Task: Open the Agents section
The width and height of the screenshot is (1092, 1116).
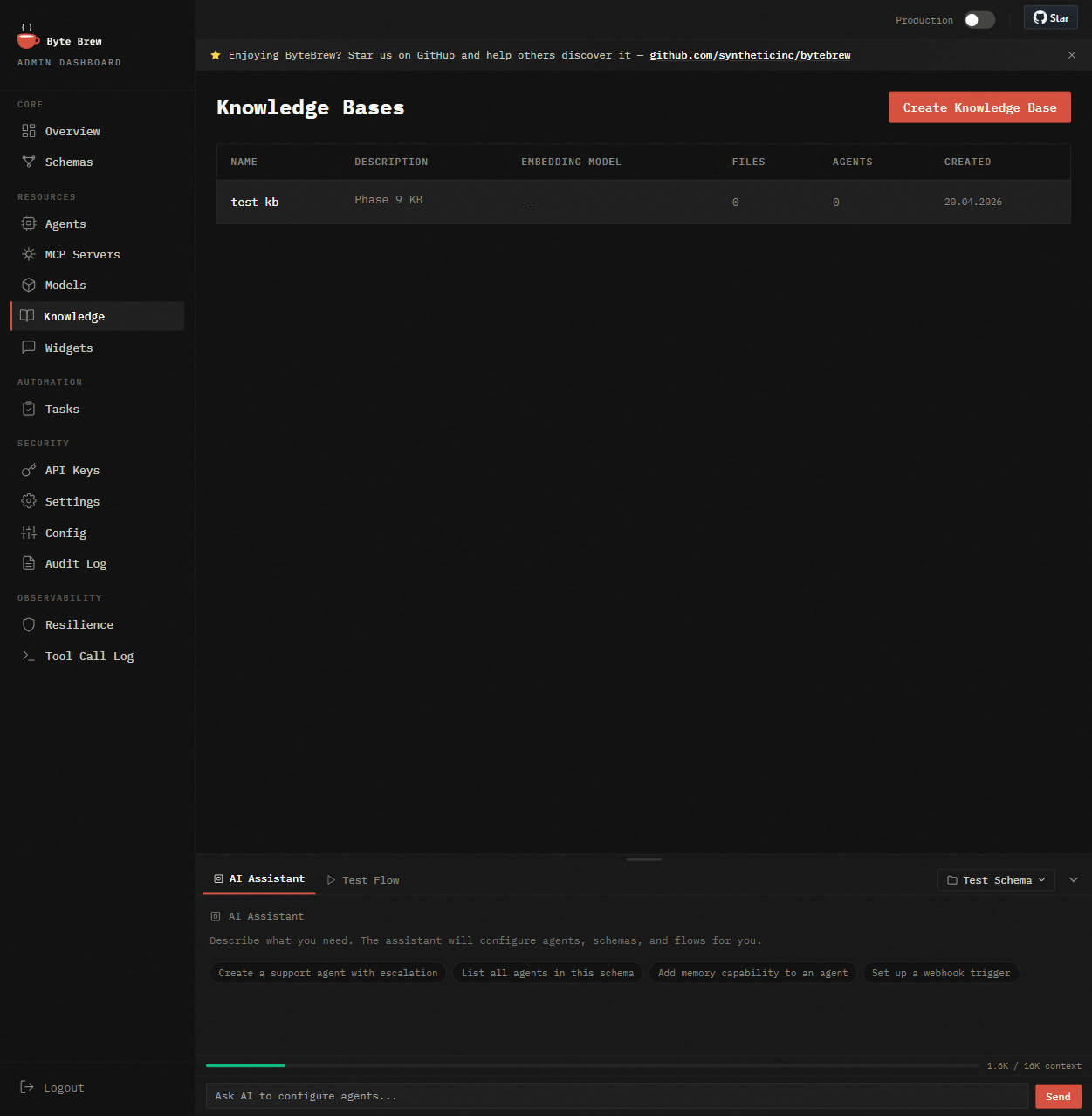Action: point(97,224)
